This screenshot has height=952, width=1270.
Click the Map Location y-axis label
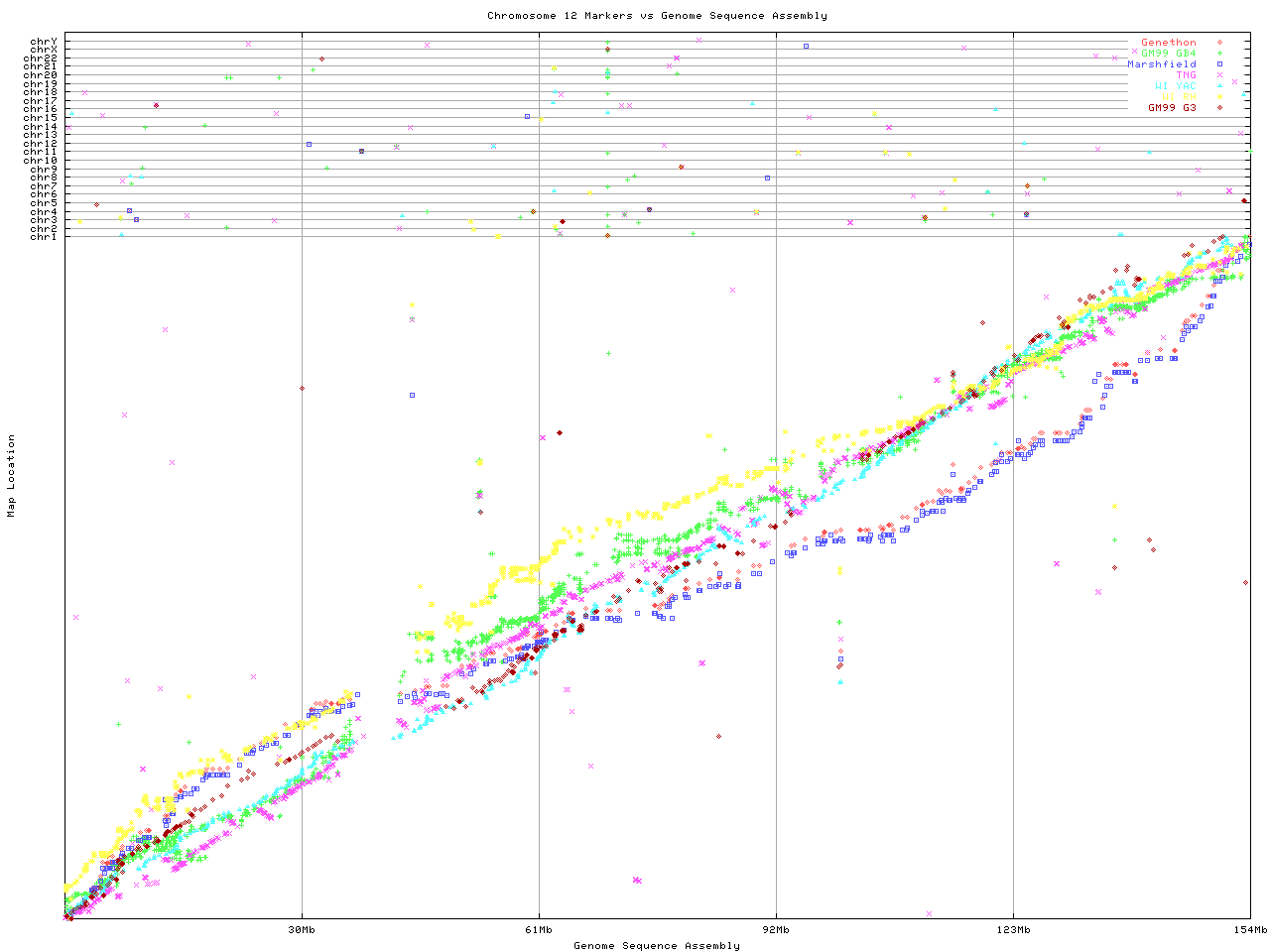click(12, 476)
